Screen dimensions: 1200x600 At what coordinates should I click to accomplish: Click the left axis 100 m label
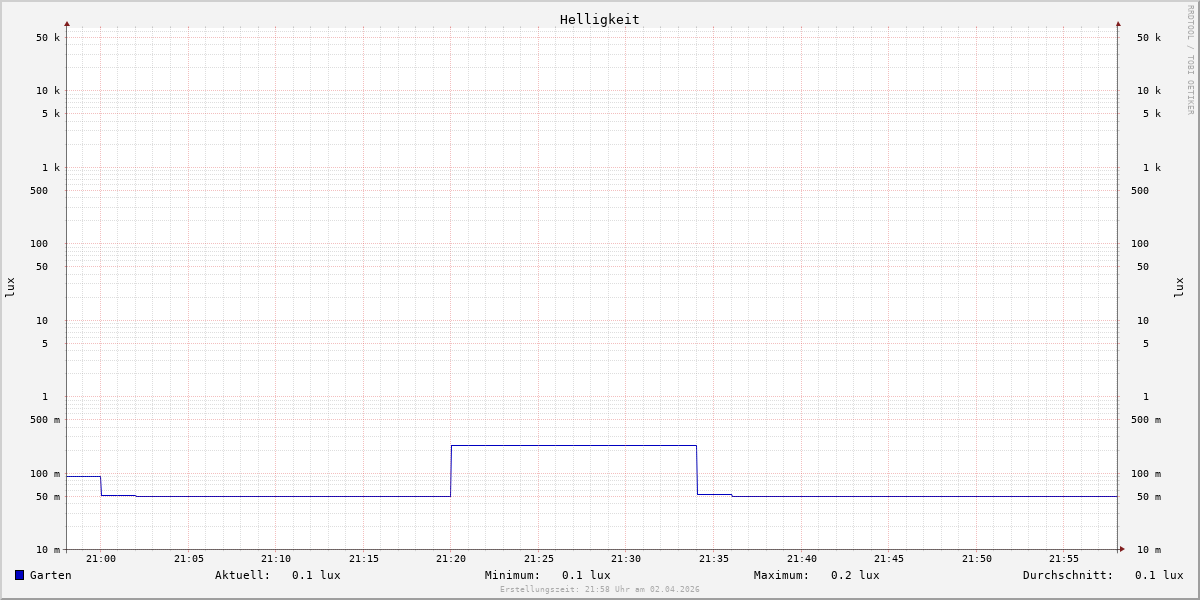[45, 474]
